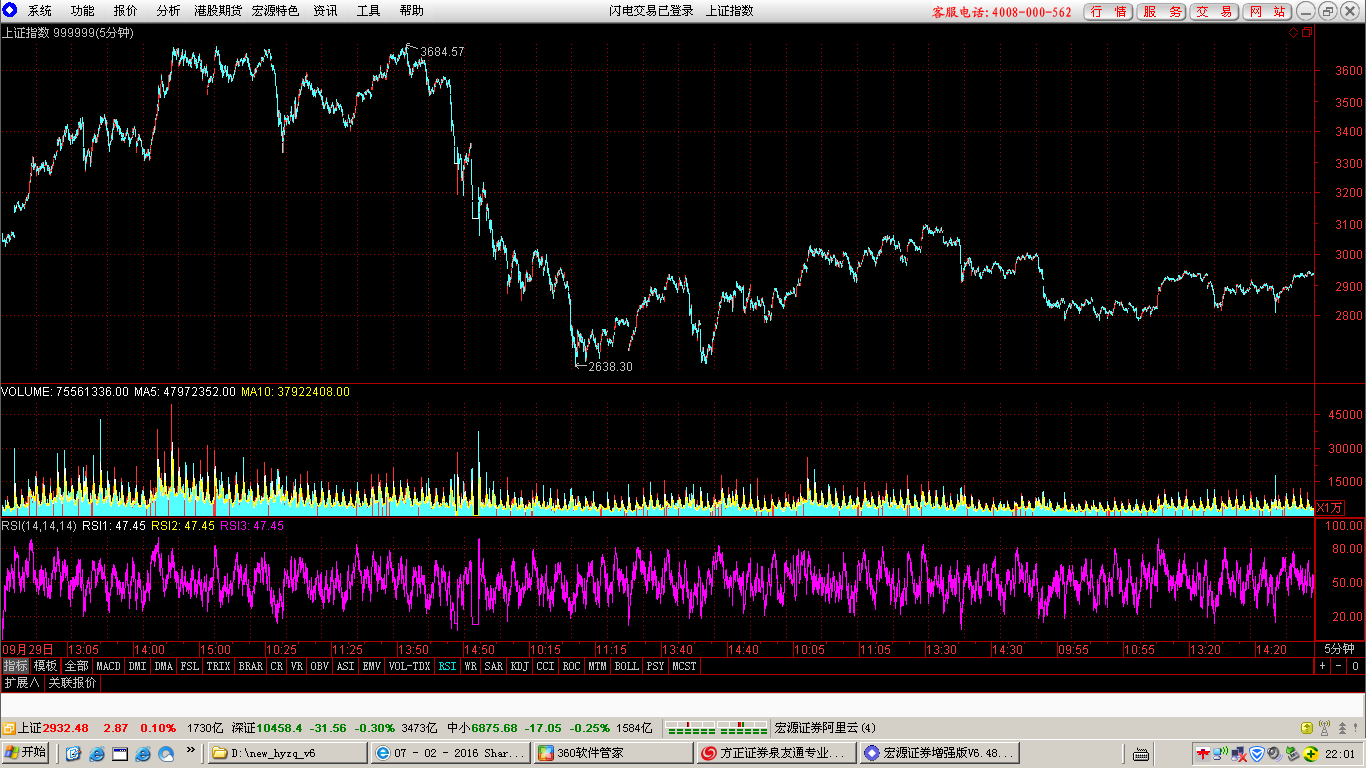Open the 帮助 menu
The height and width of the screenshot is (768, 1366).
point(412,11)
